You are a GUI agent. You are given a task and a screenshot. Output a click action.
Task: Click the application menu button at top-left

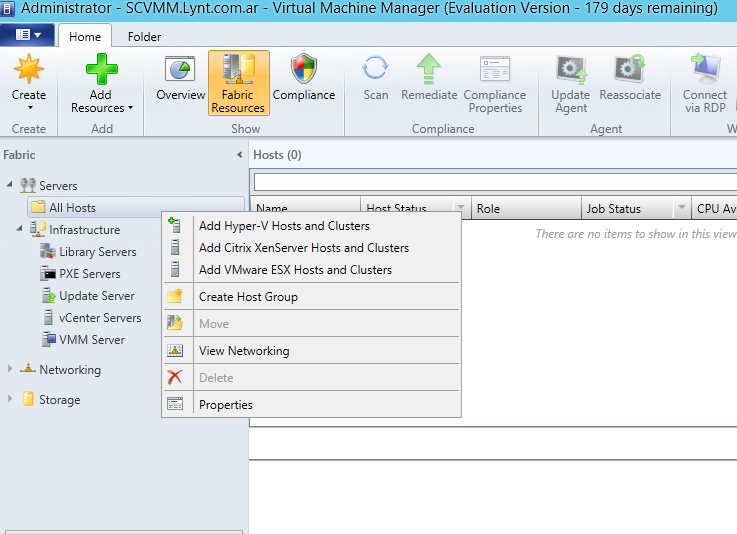point(28,35)
